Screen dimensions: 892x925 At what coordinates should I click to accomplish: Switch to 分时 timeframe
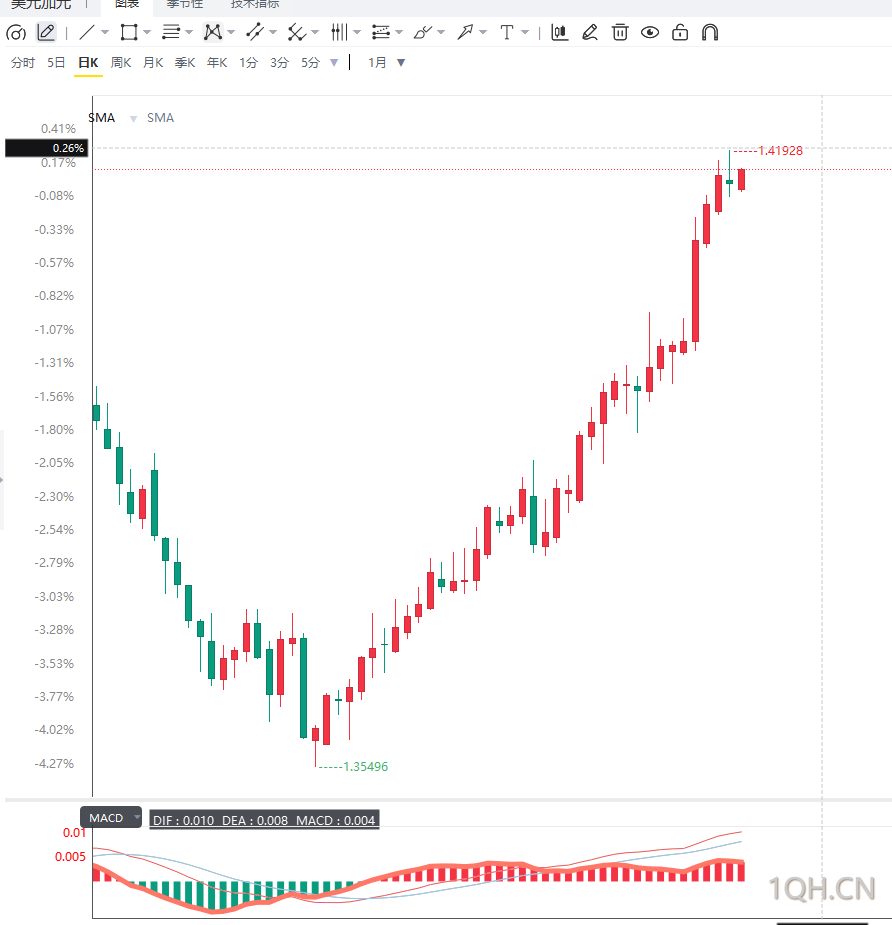pyautogui.click(x=23, y=63)
